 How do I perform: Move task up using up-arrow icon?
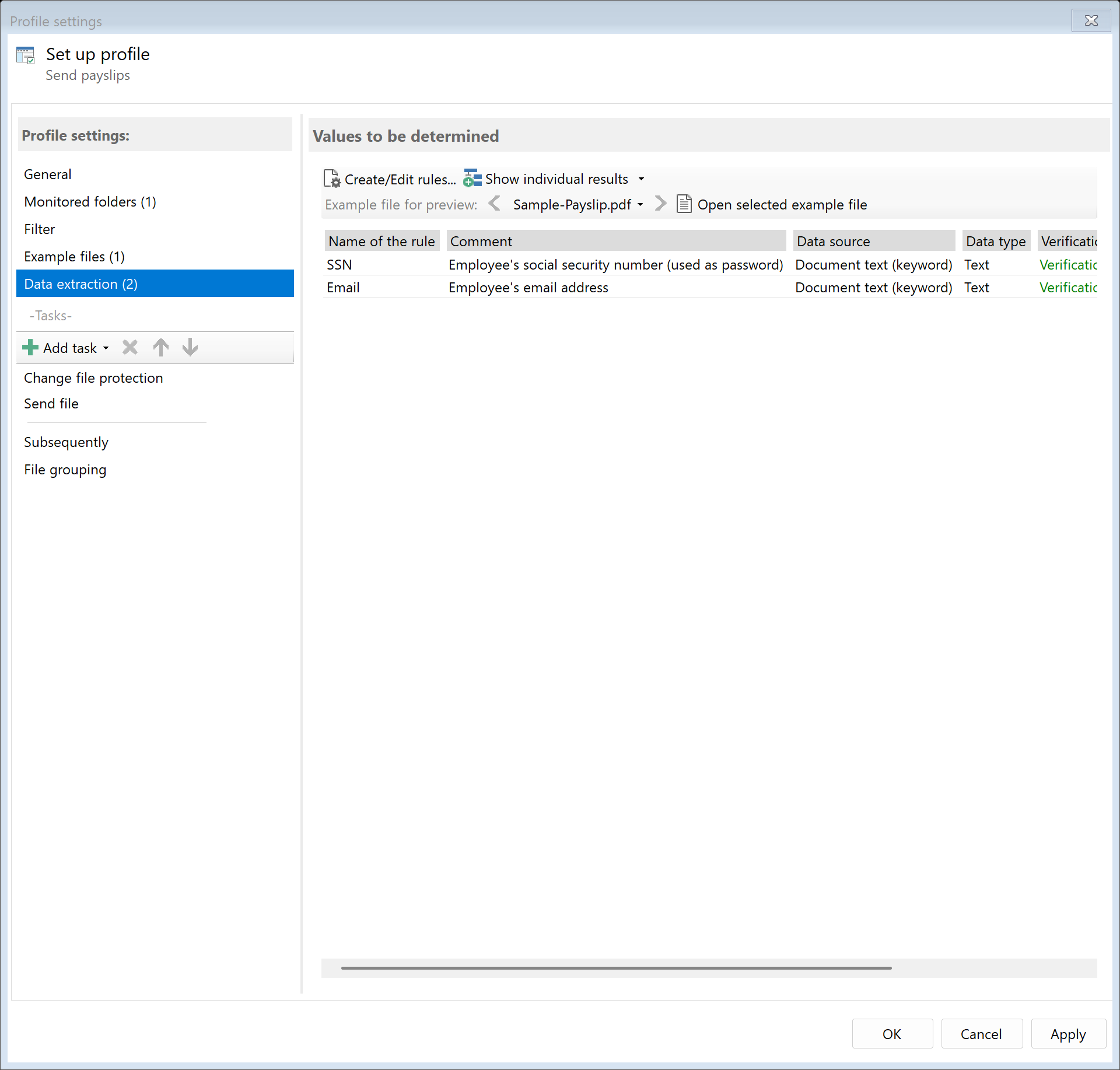tap(161, 347)
